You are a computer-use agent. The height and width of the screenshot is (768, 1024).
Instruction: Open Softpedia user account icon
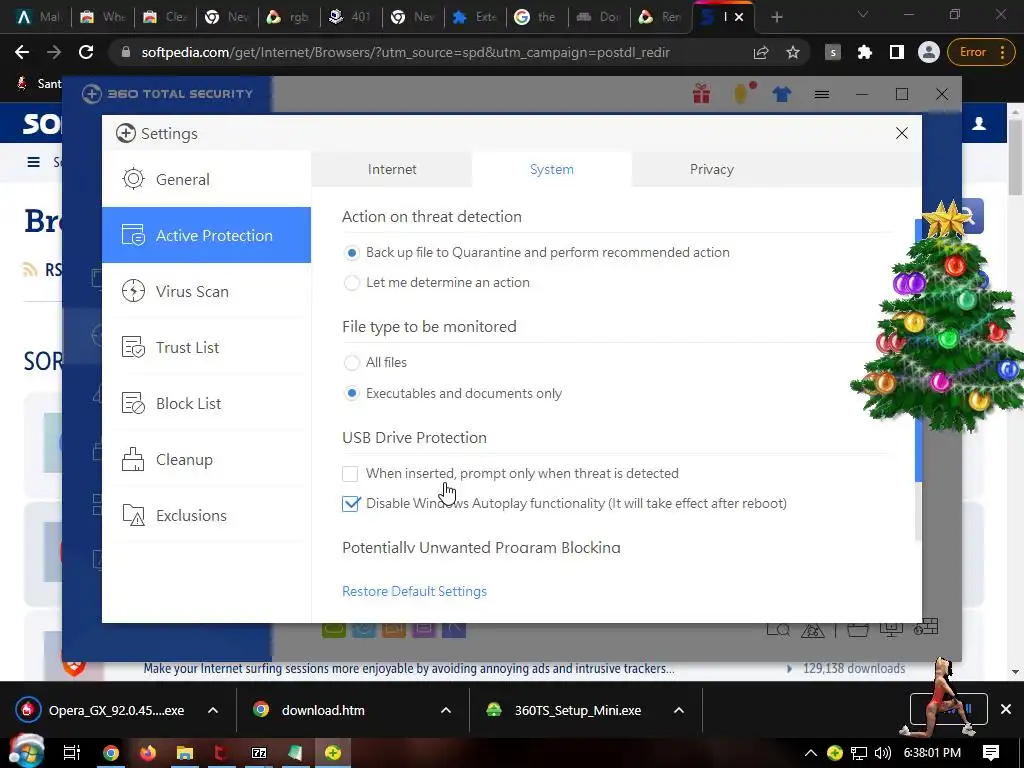(x=979, y=123)
